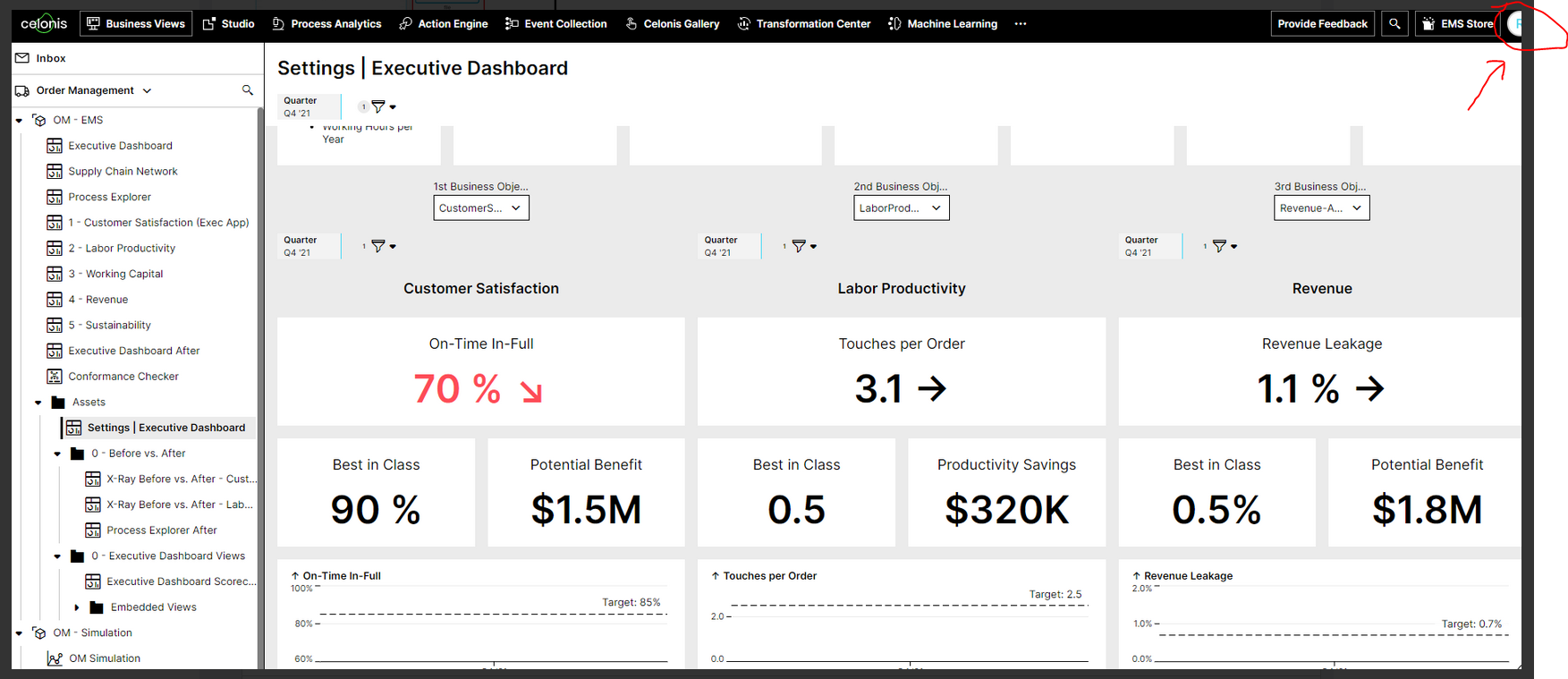Open 2 - Labor Productivity view
The image size is (1568, 679).
tap(122, 249)
